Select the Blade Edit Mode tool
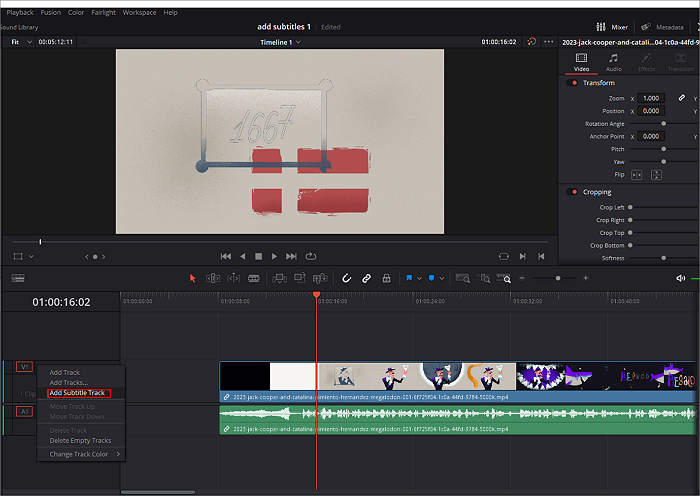This screenshot has width=700, height=496. pyautogui.click(x=254, y=278)
